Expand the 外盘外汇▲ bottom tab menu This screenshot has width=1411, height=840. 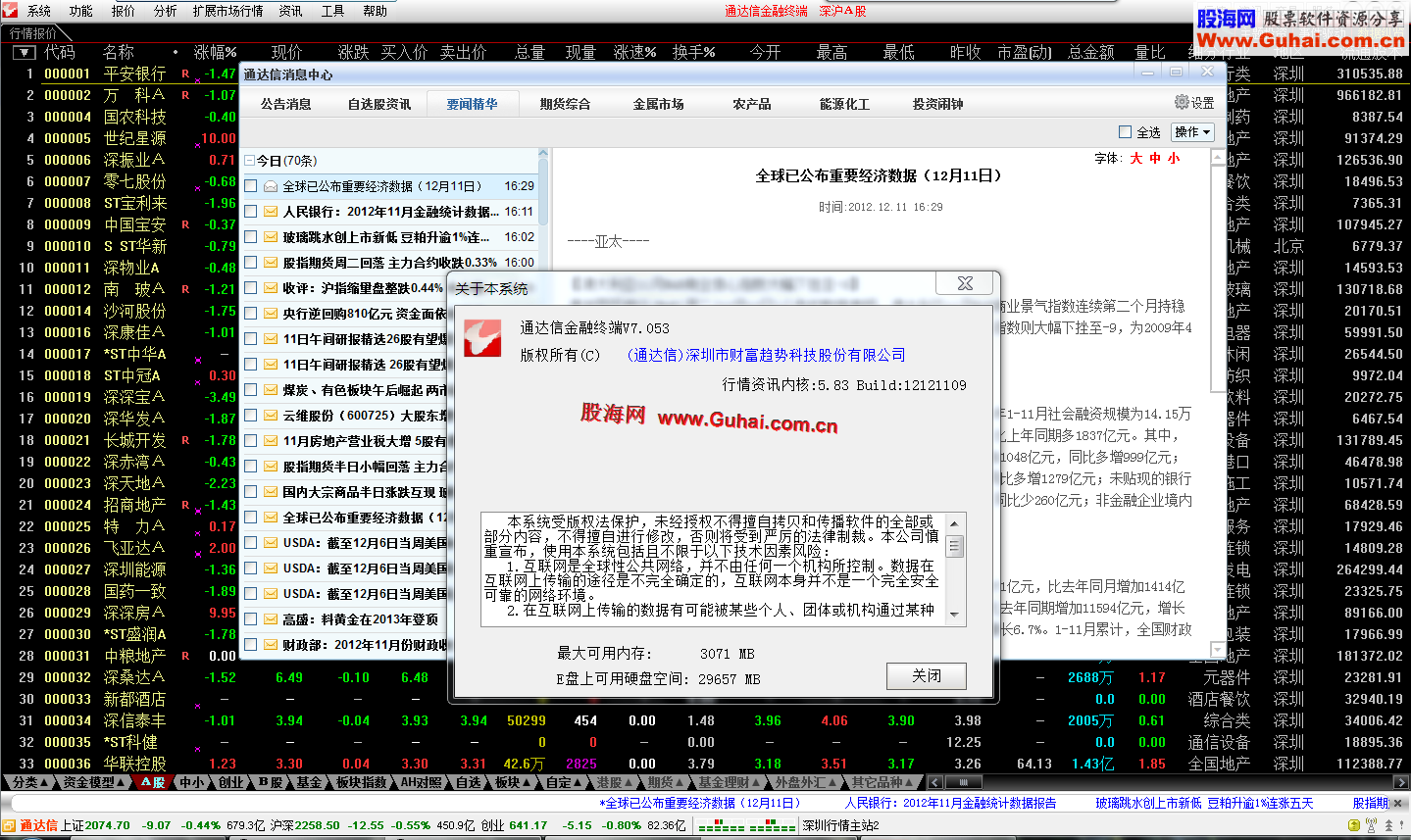coord(807,782)
